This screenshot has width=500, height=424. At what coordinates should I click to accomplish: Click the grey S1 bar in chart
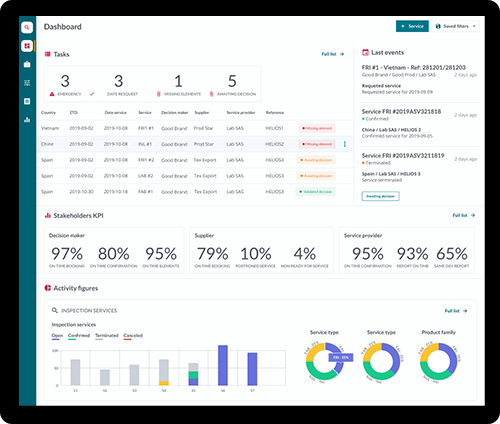pos(75,372)
